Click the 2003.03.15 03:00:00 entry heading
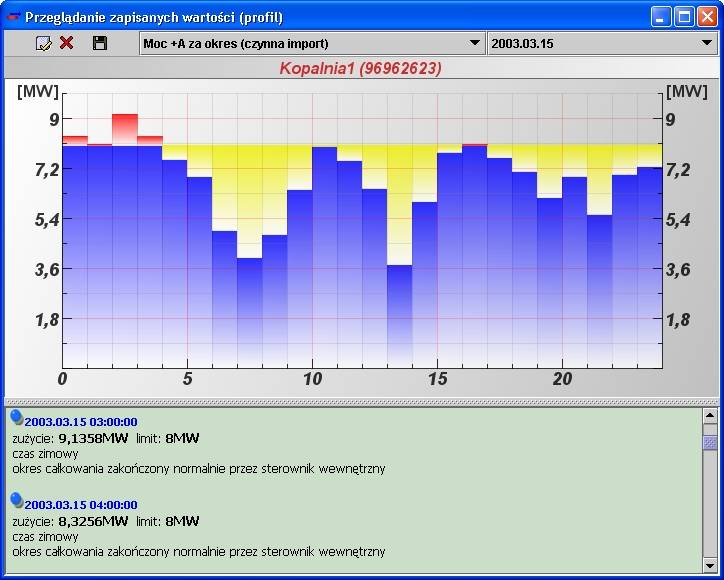The height and width of the screenshot is (580, 724). [81, 422]
